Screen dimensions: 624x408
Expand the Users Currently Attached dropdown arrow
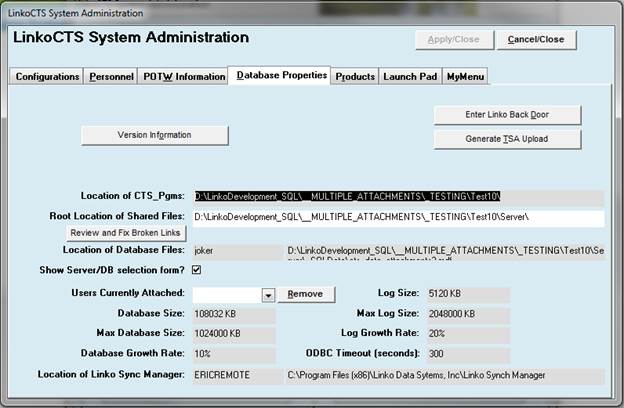coord(268,295)
